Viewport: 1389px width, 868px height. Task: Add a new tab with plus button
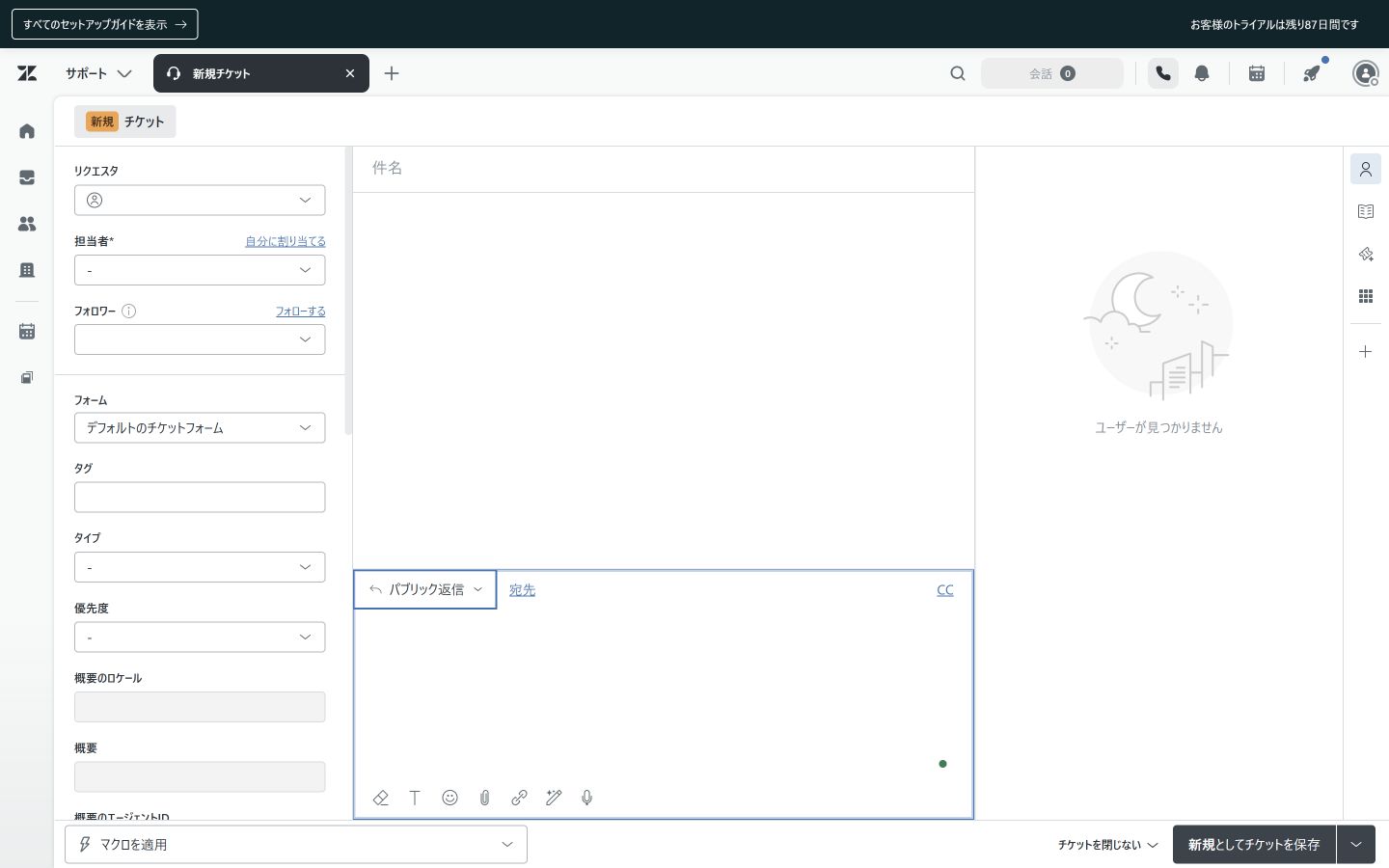click(392, 73)
